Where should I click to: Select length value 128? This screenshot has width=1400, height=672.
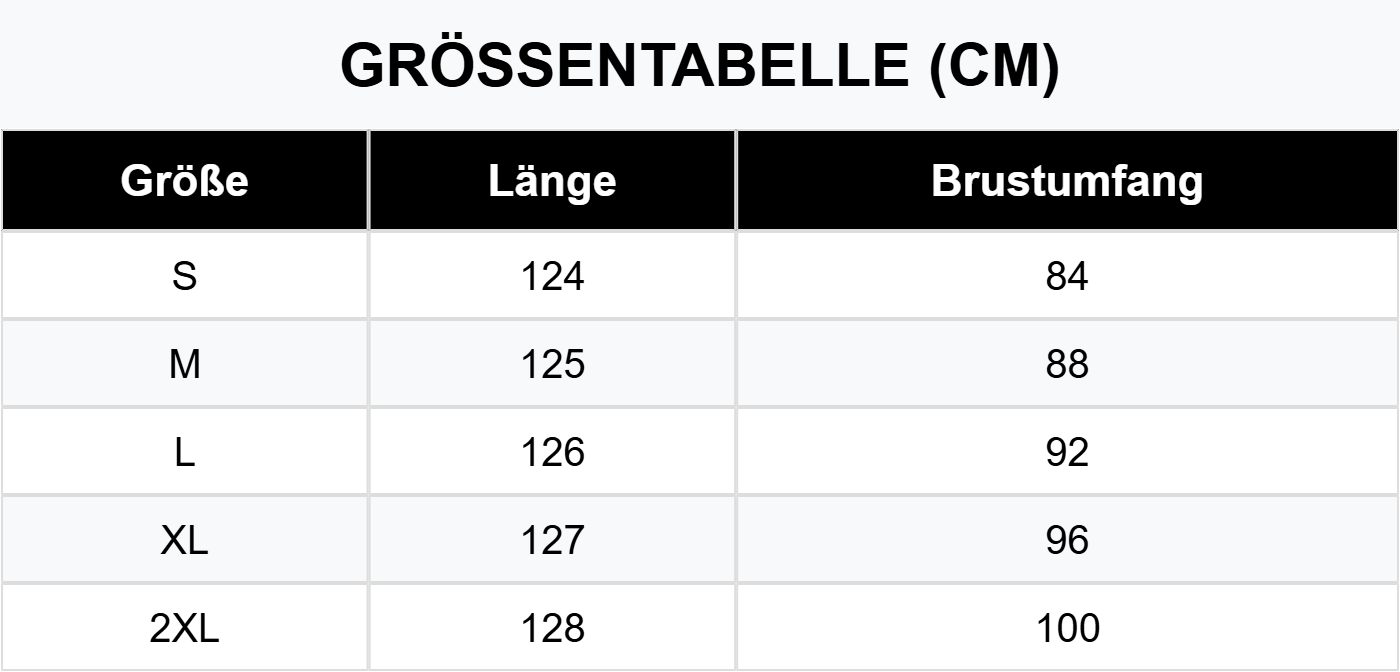tap(552, 628)
